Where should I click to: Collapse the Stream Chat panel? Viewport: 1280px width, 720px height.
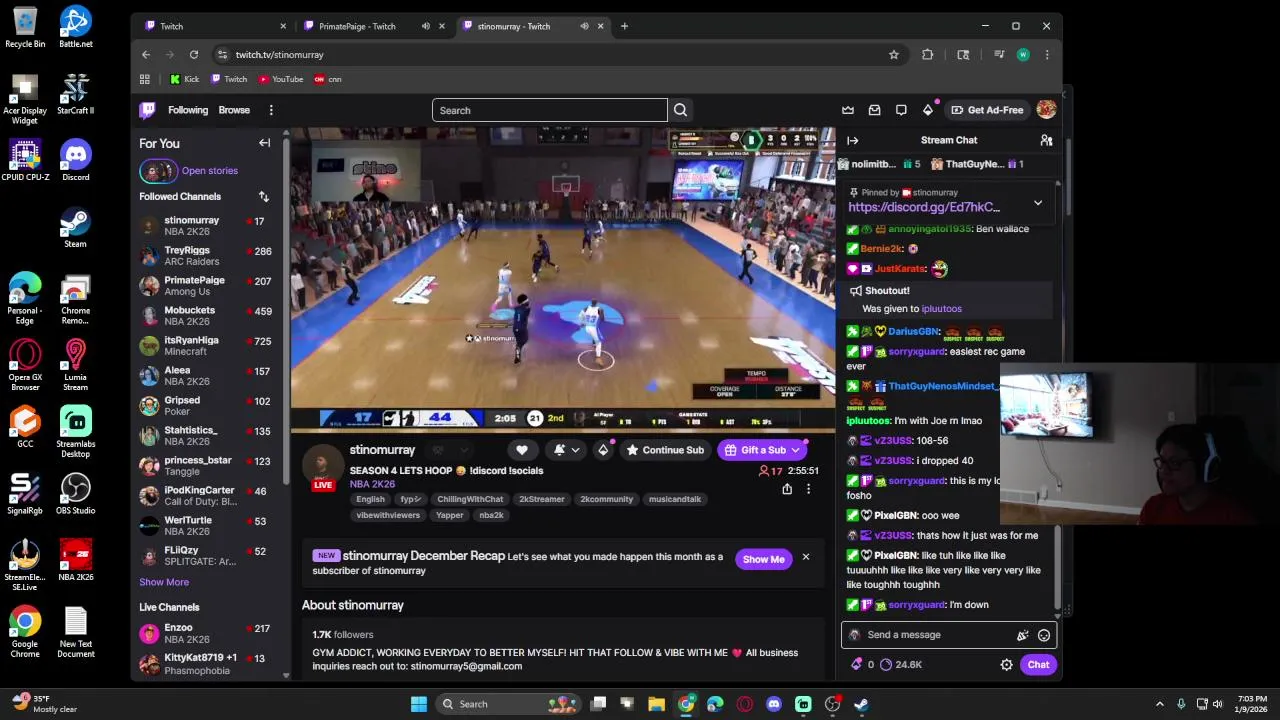(853, 140)
